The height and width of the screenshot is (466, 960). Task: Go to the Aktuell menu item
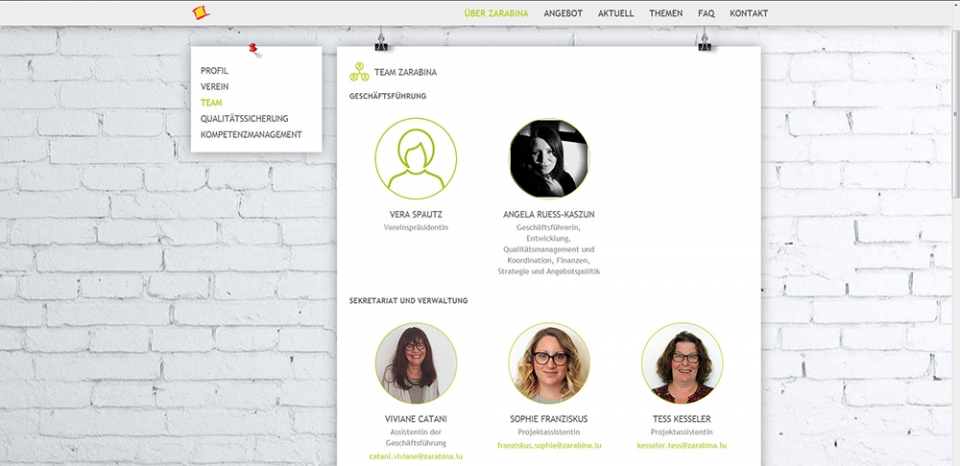616,13
